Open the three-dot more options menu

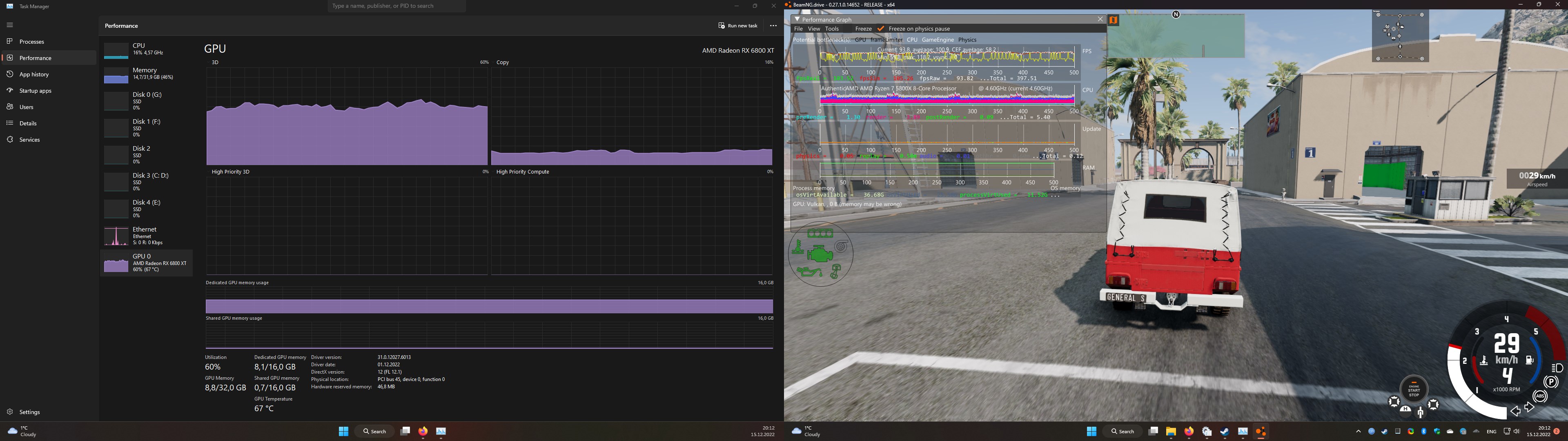773,26
